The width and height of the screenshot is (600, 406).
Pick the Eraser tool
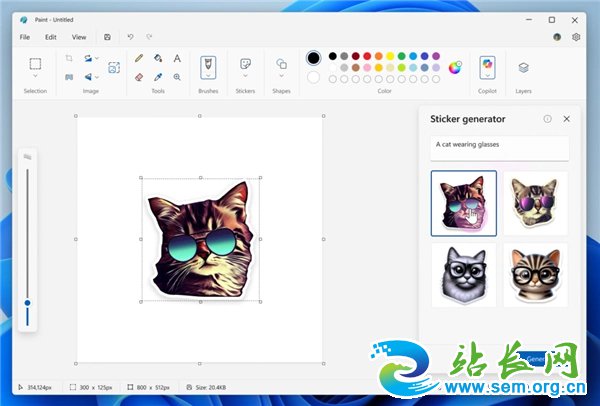point(139,76)
